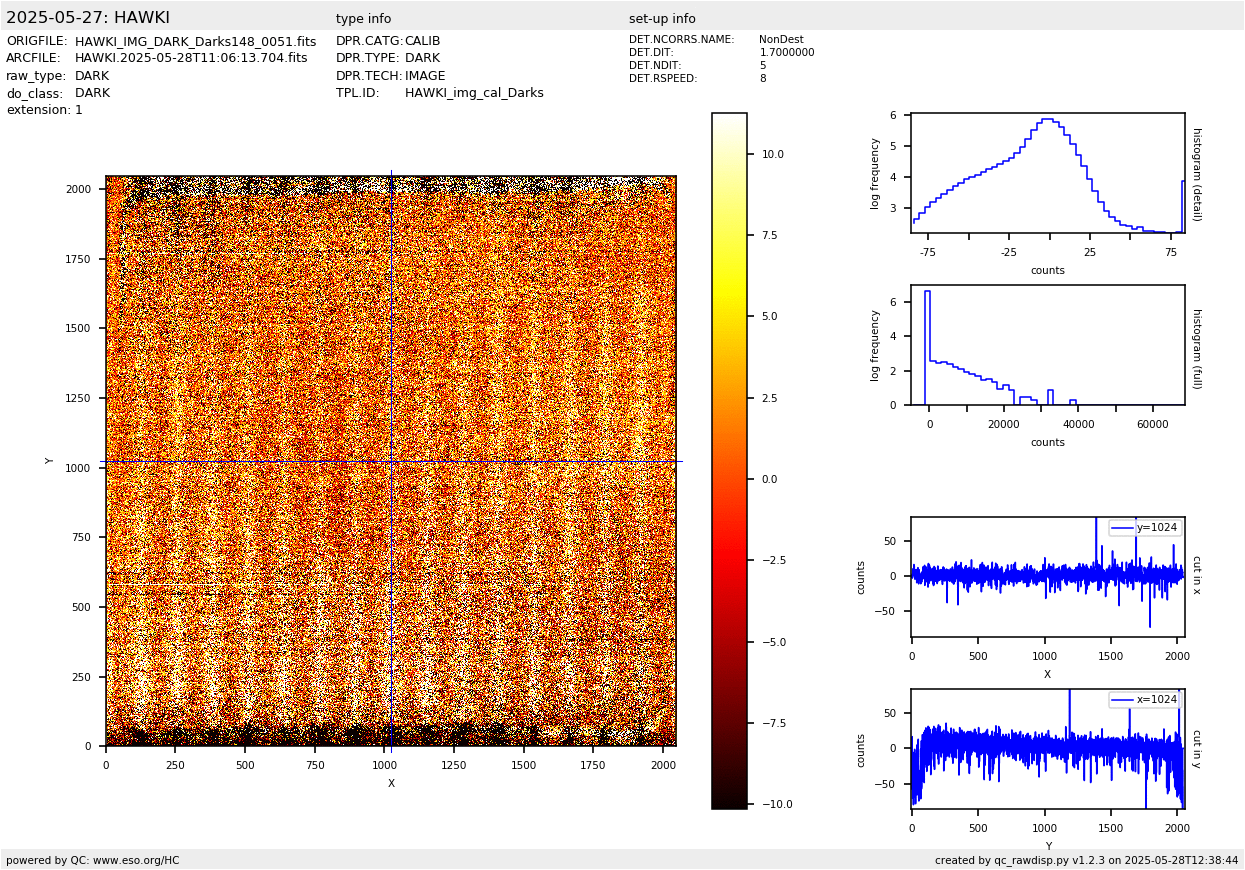Select the ARCFILE archive filename text
The width and height of the screenshot is (1245, 870).
191,59
